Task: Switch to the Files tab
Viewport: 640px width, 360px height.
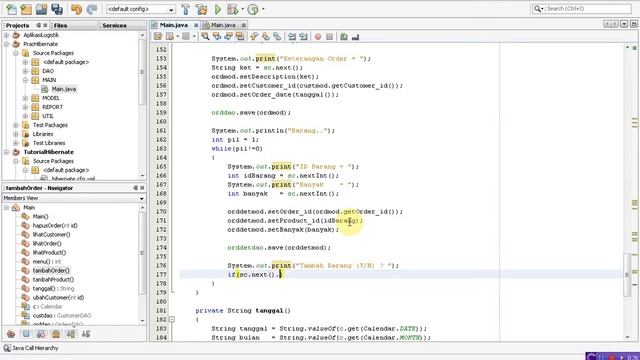Action: (60, 25)
